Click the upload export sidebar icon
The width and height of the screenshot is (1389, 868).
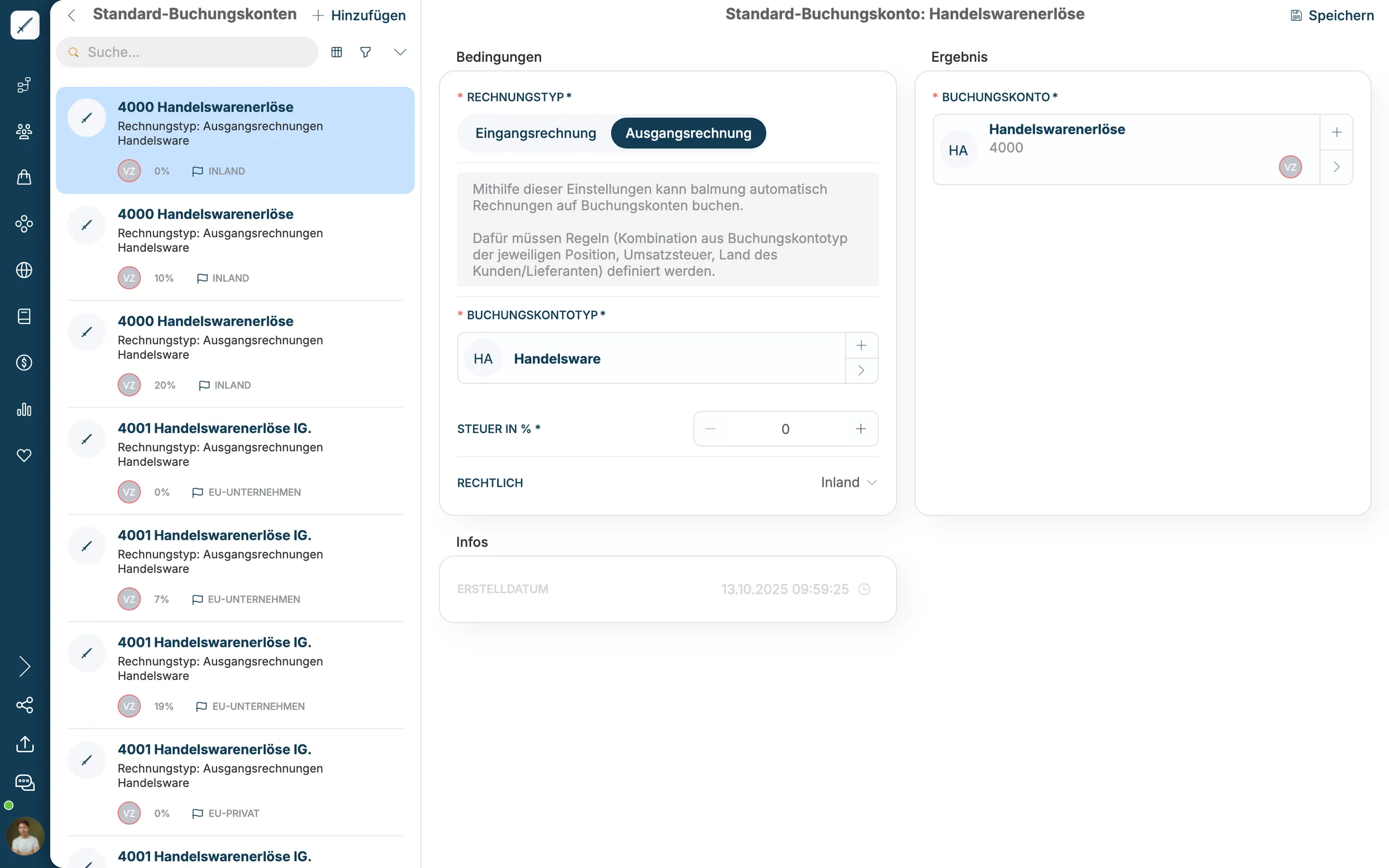click(25, 744)
